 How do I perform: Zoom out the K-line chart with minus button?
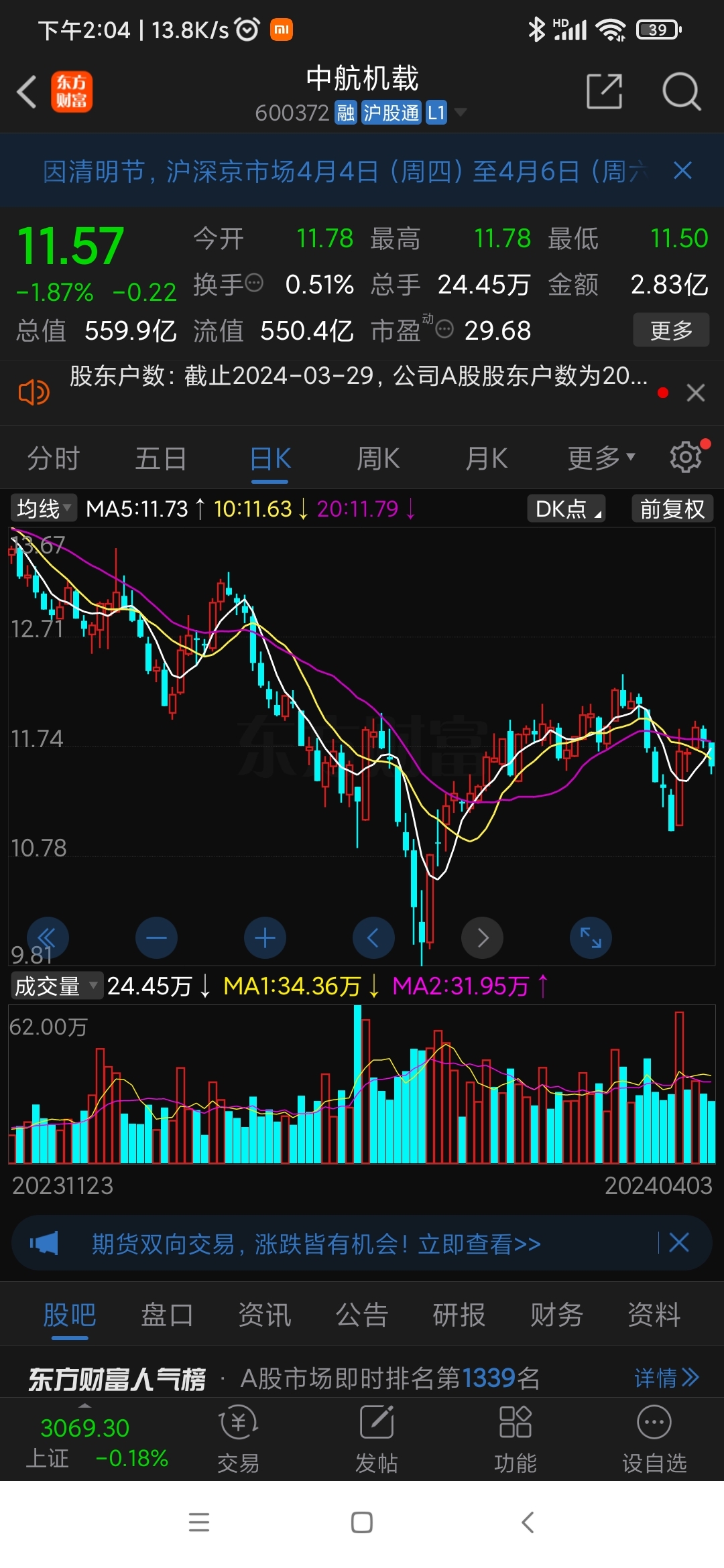(157, 937)
